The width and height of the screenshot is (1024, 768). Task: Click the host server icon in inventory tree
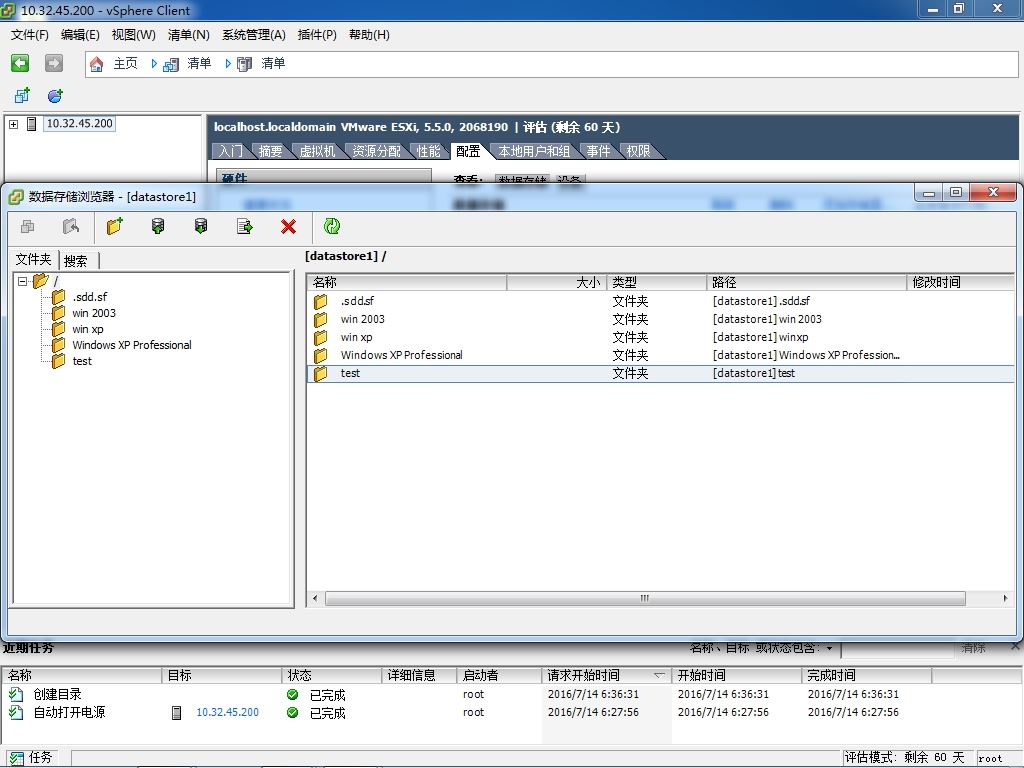click(31, 123)
